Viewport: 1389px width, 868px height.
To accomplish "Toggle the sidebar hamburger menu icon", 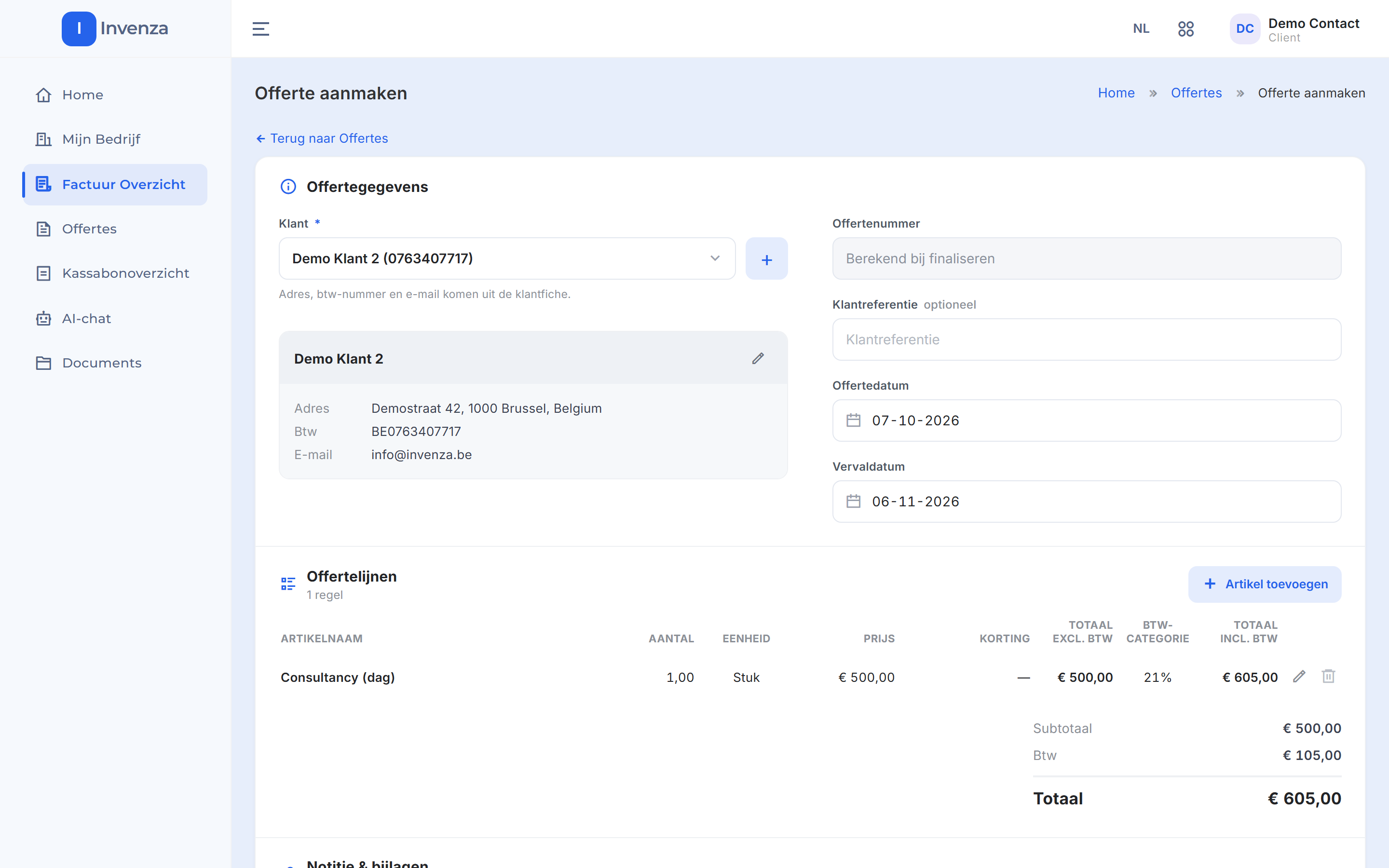I will pyautogui.click(x=260, y=29).
